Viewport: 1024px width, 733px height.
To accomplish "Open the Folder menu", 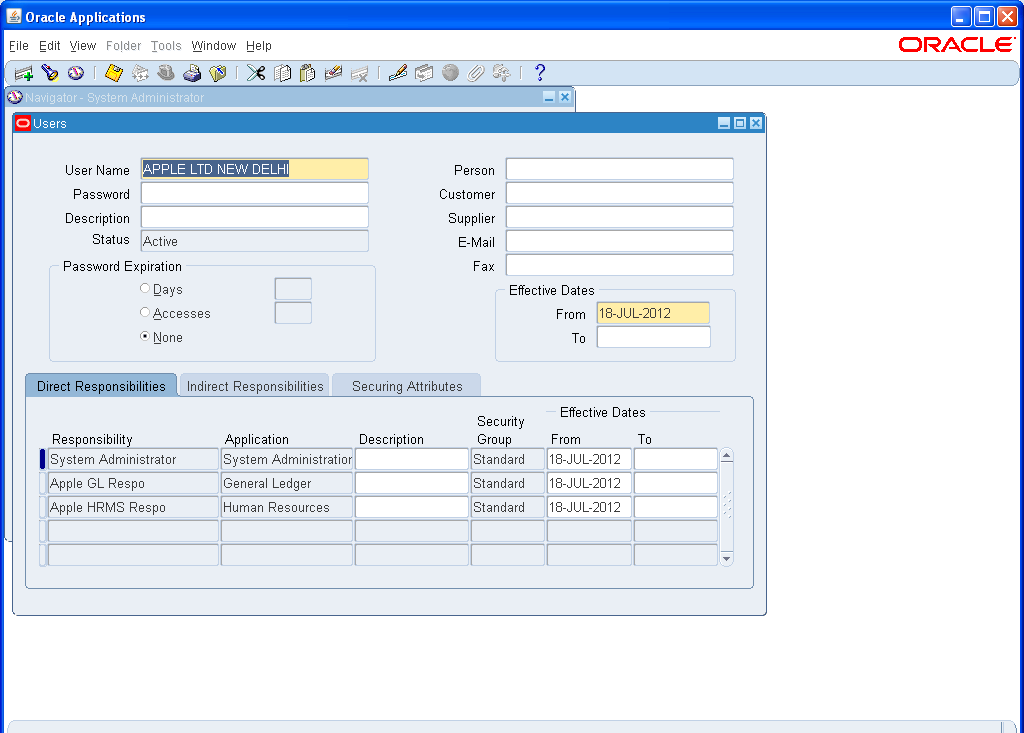I will (123, 46).
